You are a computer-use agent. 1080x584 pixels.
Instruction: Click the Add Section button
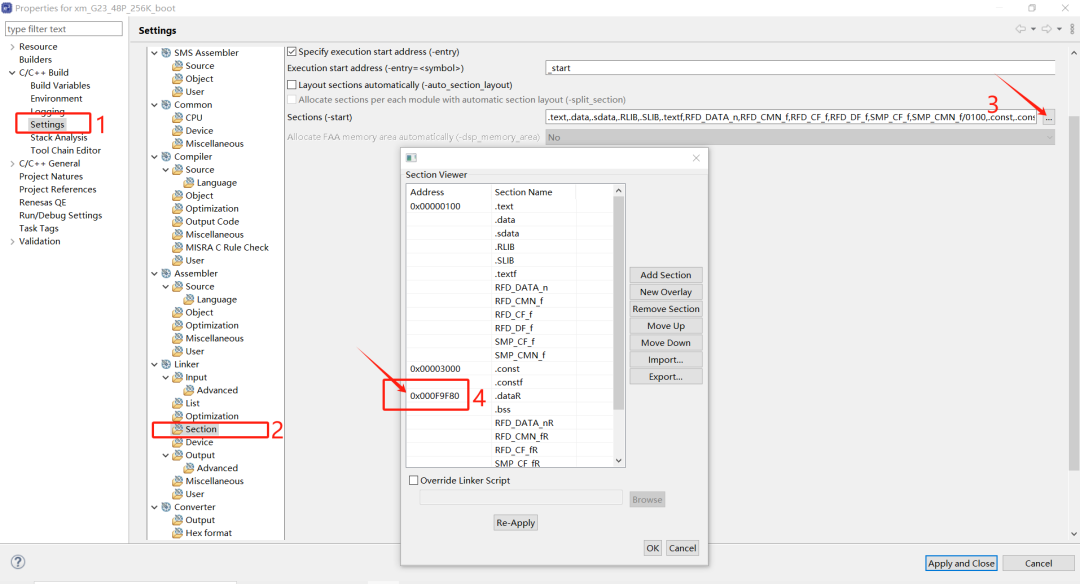click(x=665, y=275)
